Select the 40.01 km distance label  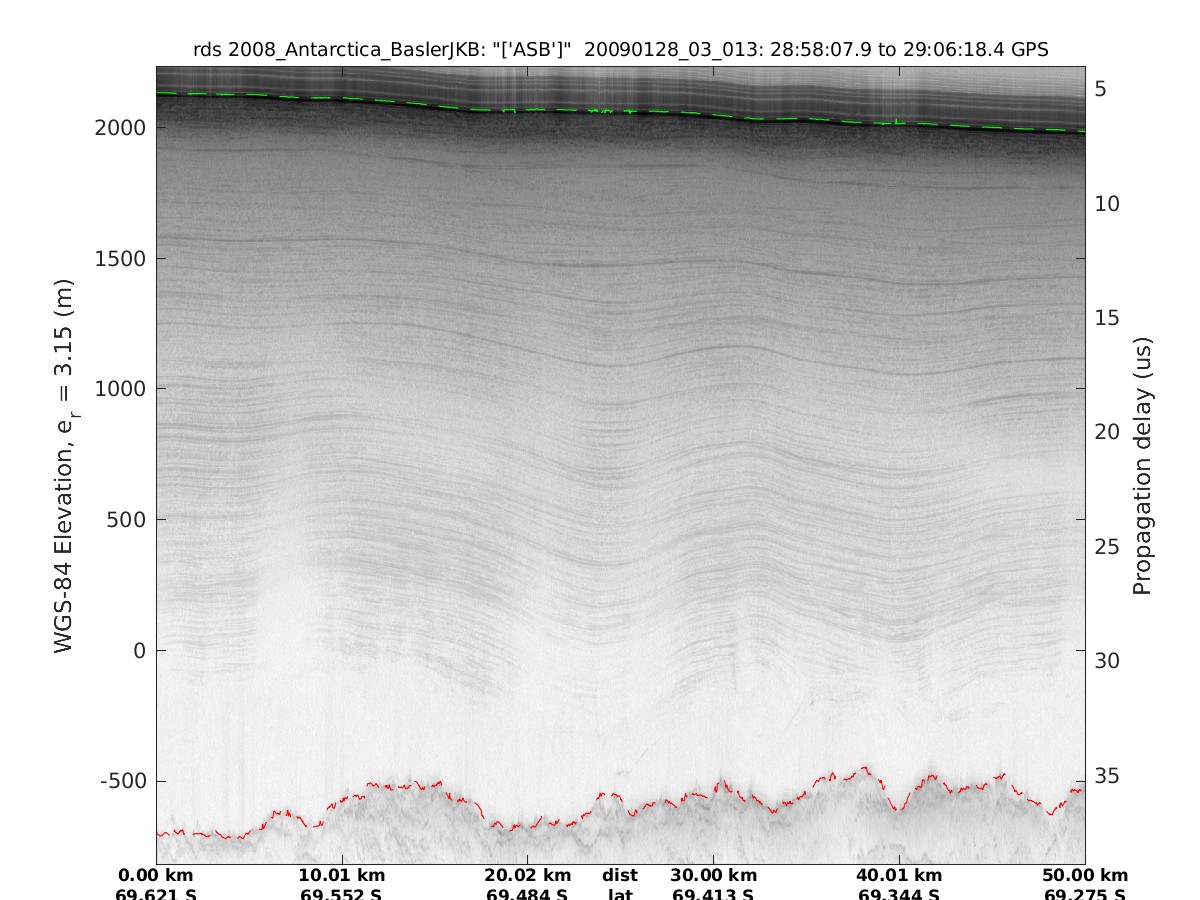[x=899, y=875]
